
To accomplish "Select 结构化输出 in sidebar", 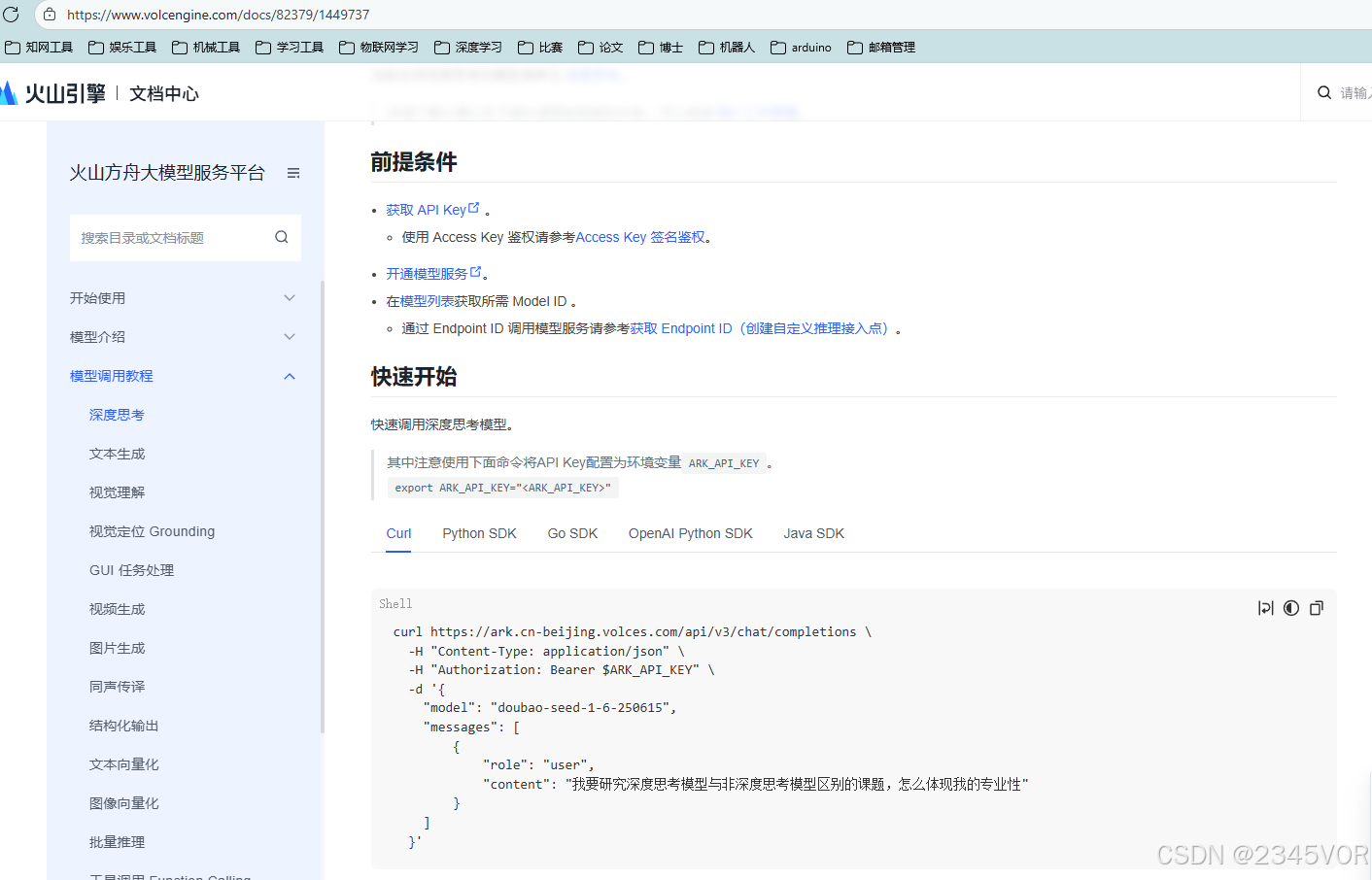I will pos(123,726).
